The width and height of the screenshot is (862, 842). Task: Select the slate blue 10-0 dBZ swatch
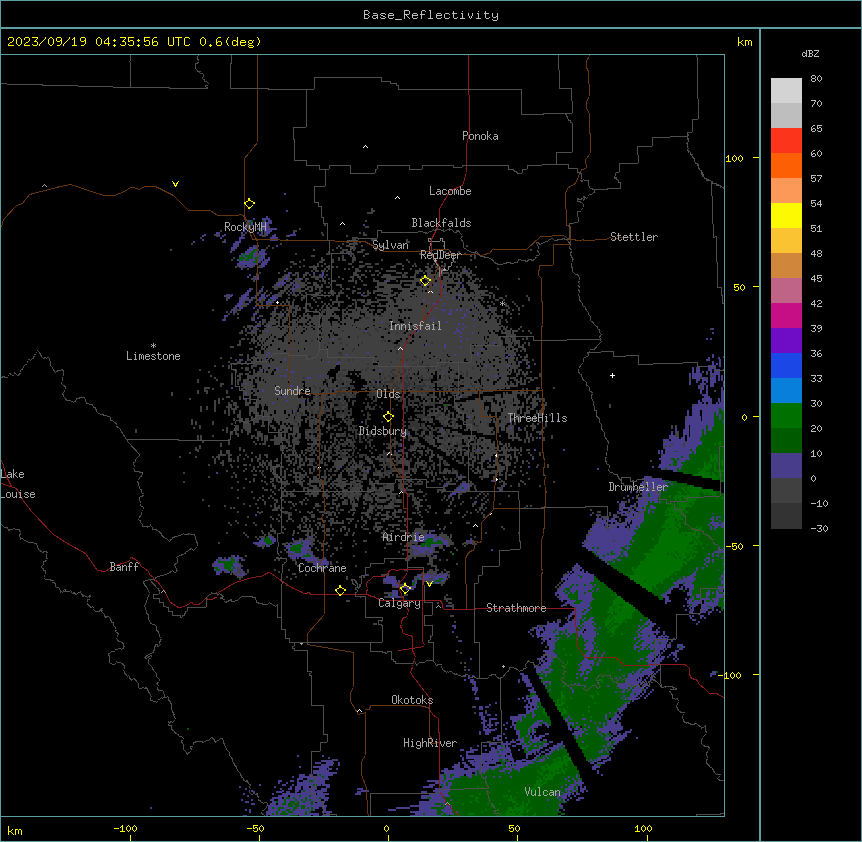[x=786, y=466]
